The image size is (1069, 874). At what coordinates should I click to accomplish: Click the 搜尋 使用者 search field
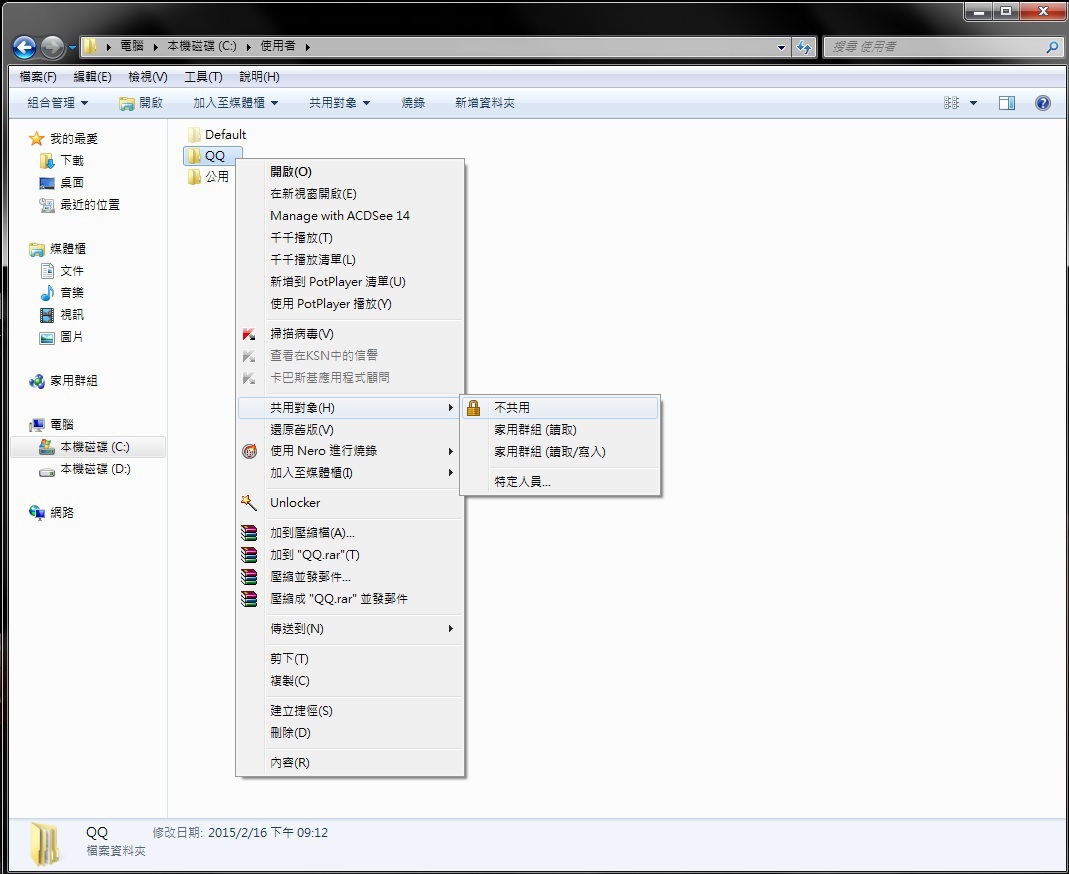[x=934, y=47]
